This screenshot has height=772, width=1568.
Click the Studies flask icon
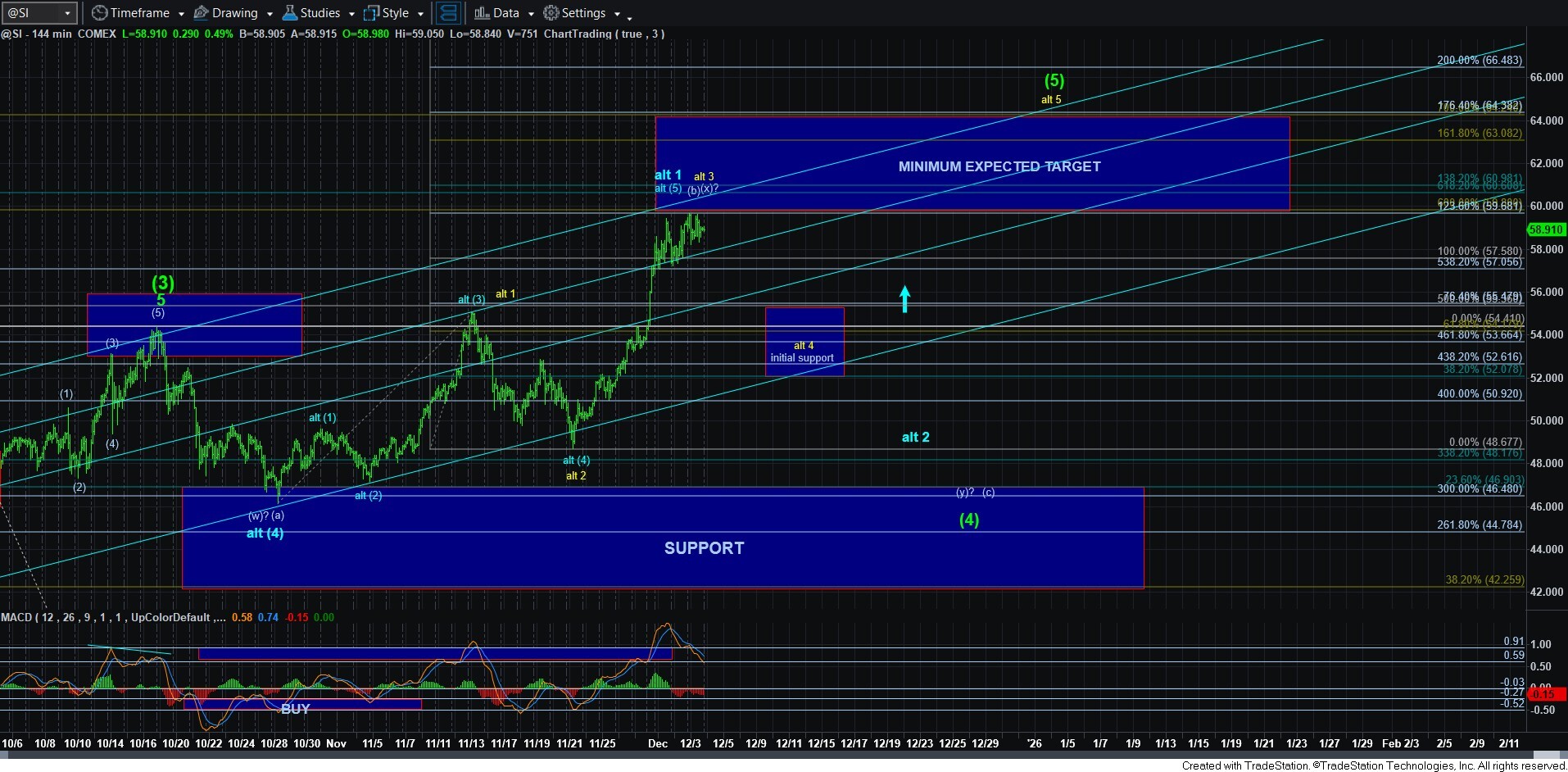pos(289,13)
